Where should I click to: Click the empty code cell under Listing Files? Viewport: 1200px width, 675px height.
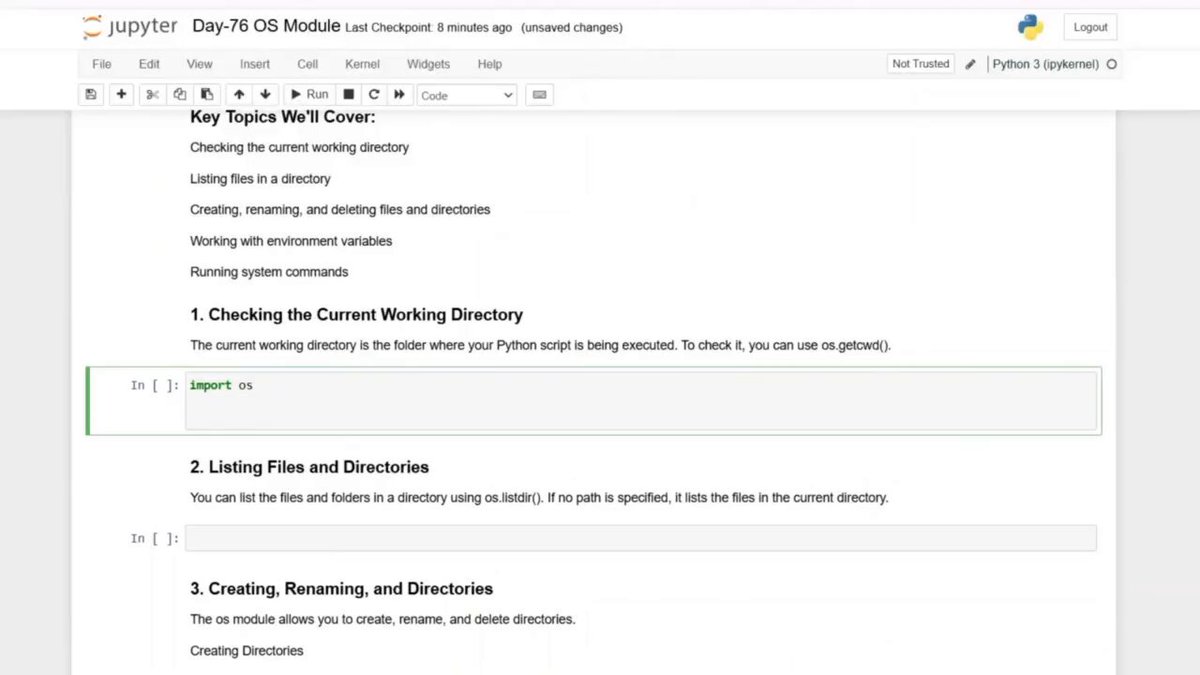coord(641,538)
